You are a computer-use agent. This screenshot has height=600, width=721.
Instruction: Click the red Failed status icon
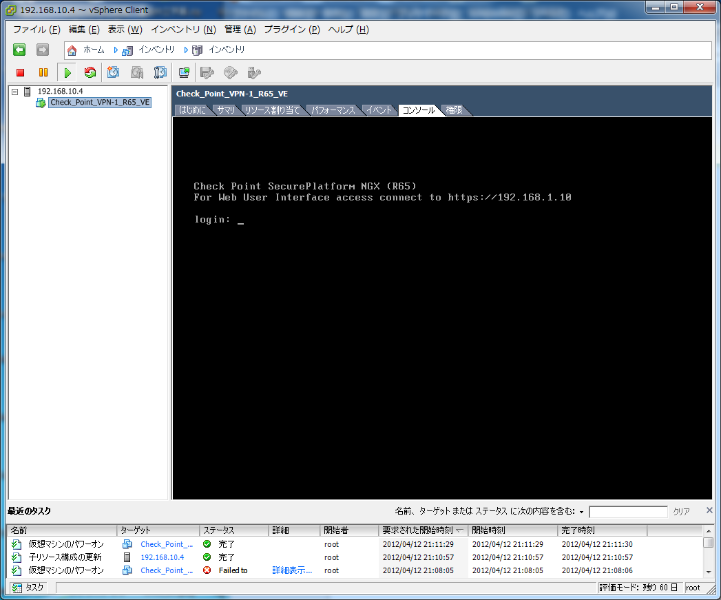(x=207, y=570)
